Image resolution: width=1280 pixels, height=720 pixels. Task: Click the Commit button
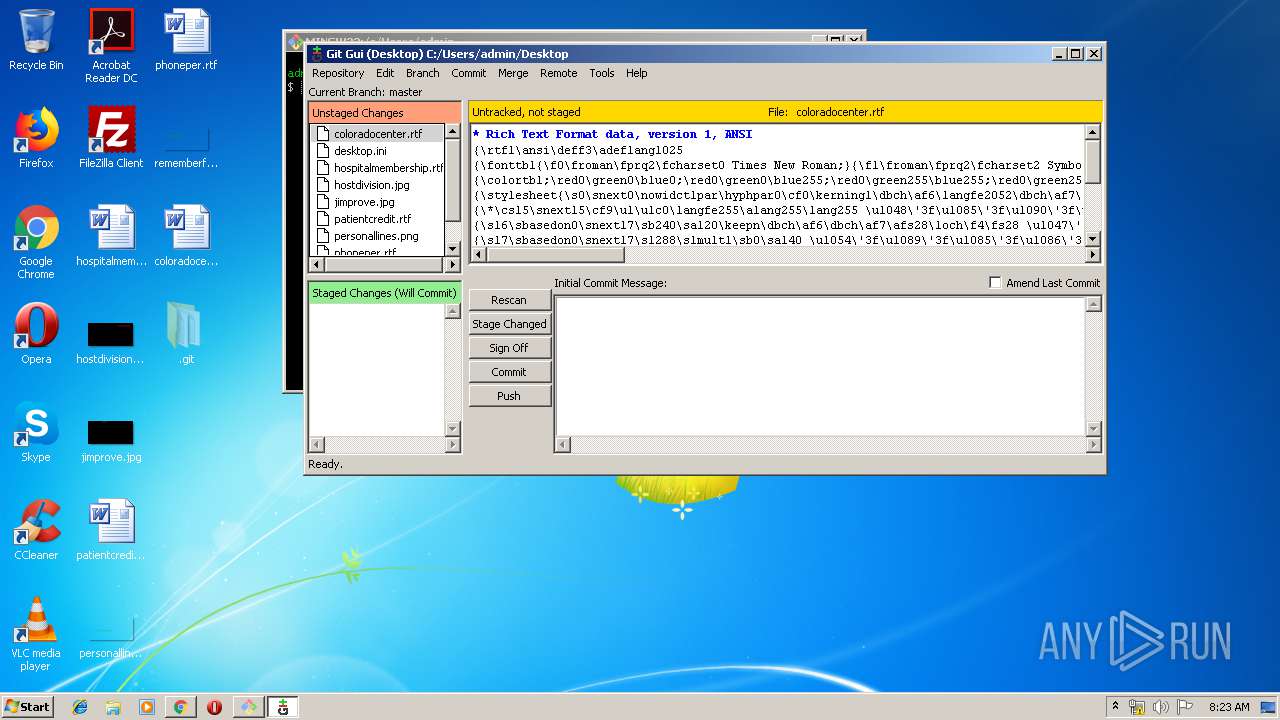pyautogui.click(x=509, y=372)
